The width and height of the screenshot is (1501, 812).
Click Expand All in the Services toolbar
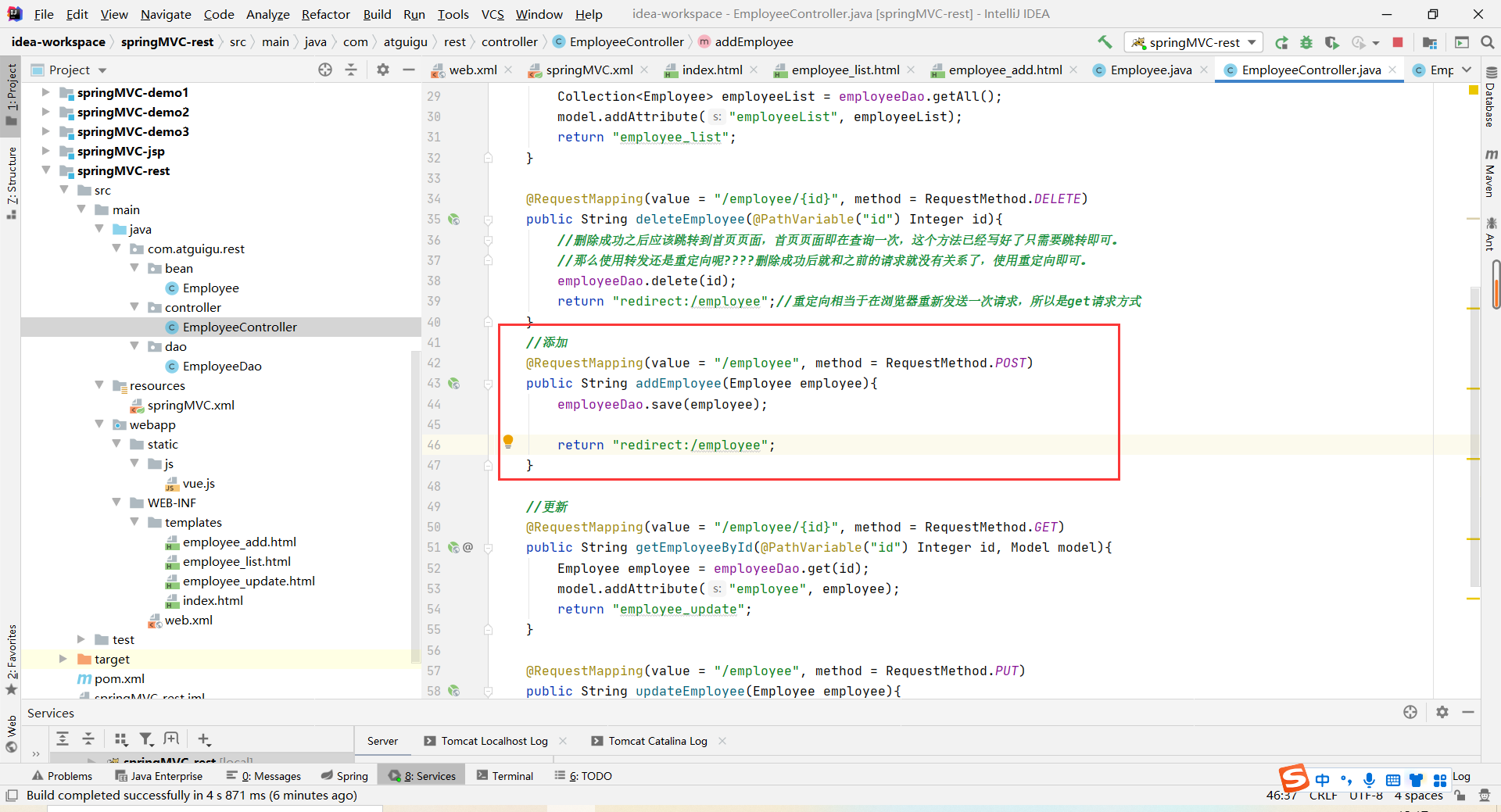click(63, 739)
